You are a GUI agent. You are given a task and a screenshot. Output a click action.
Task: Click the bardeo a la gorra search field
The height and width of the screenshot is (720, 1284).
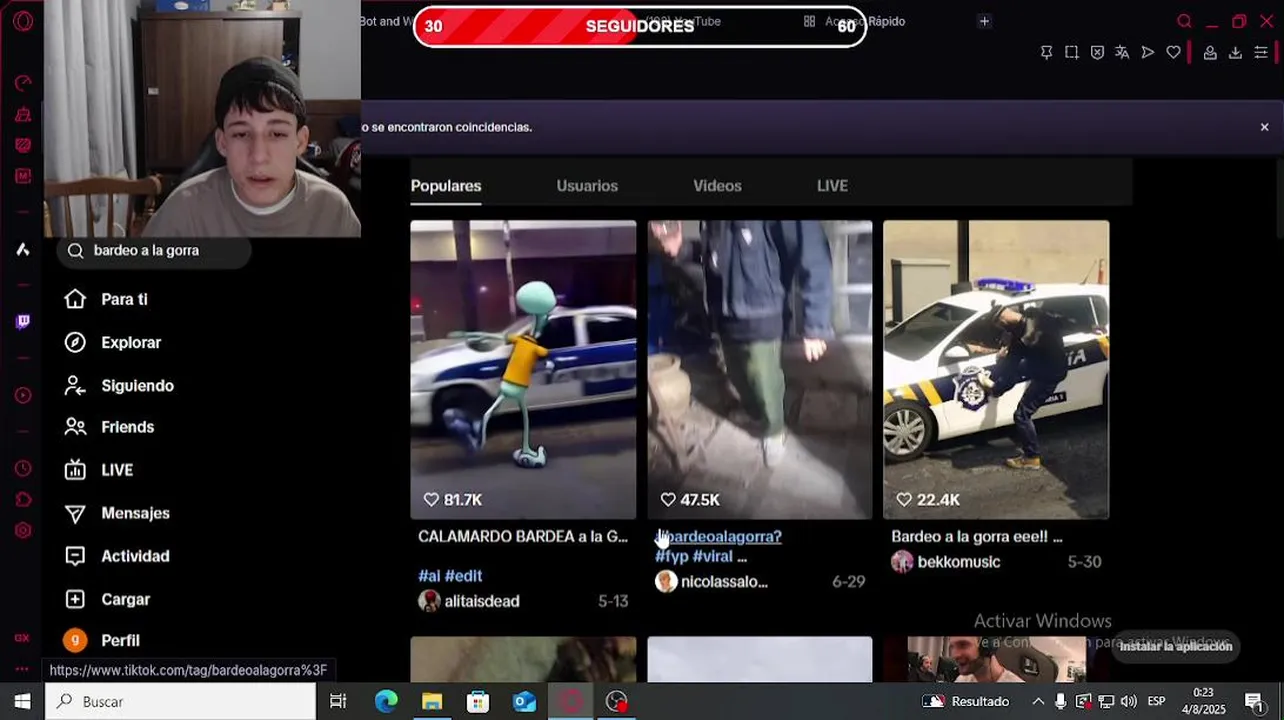154,251
